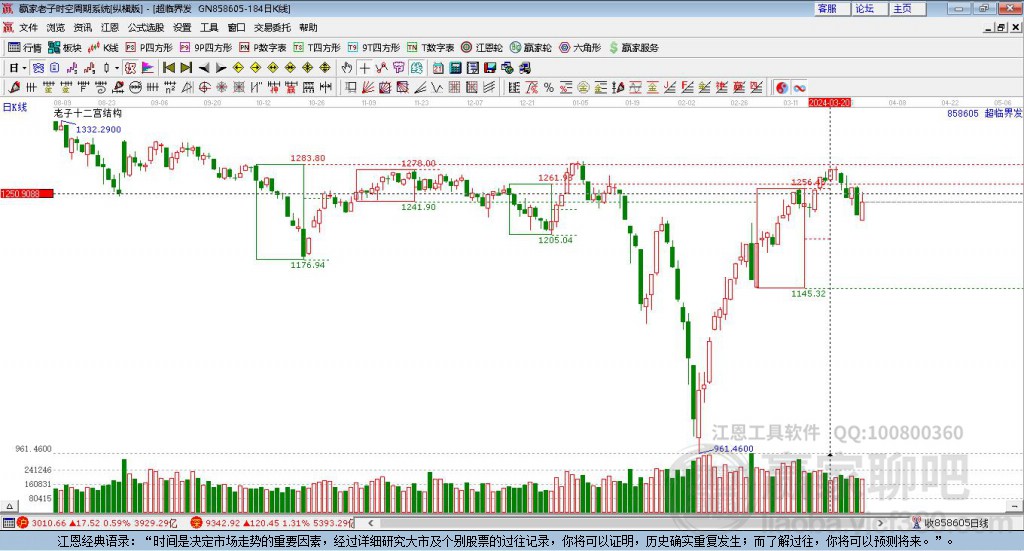Launch the 赢家轮 wheel tool
This screenshot has height=551, width=1024.
(x=531, y=48)
